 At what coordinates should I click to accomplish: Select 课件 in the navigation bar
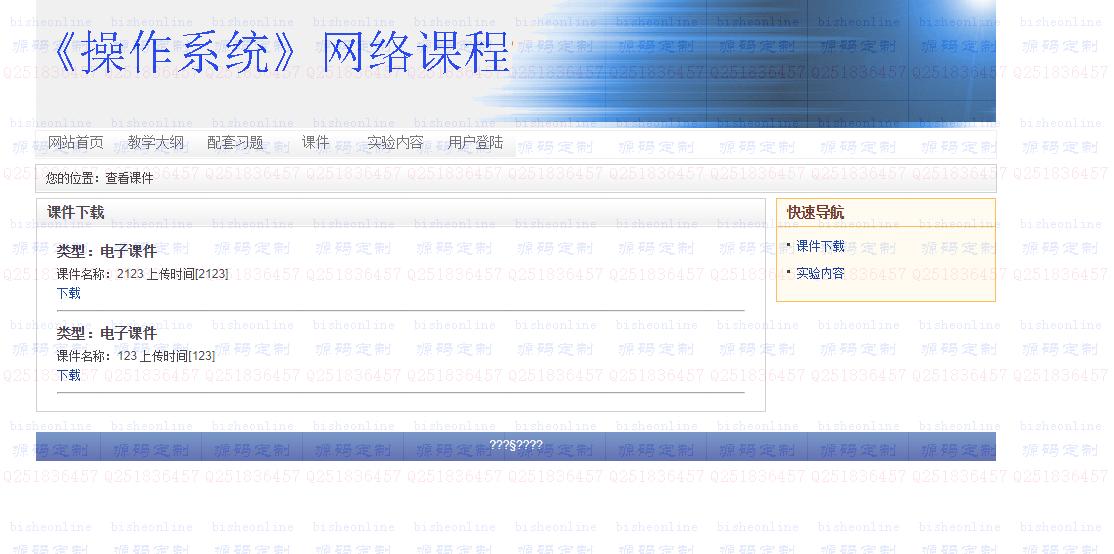[315, 143]
